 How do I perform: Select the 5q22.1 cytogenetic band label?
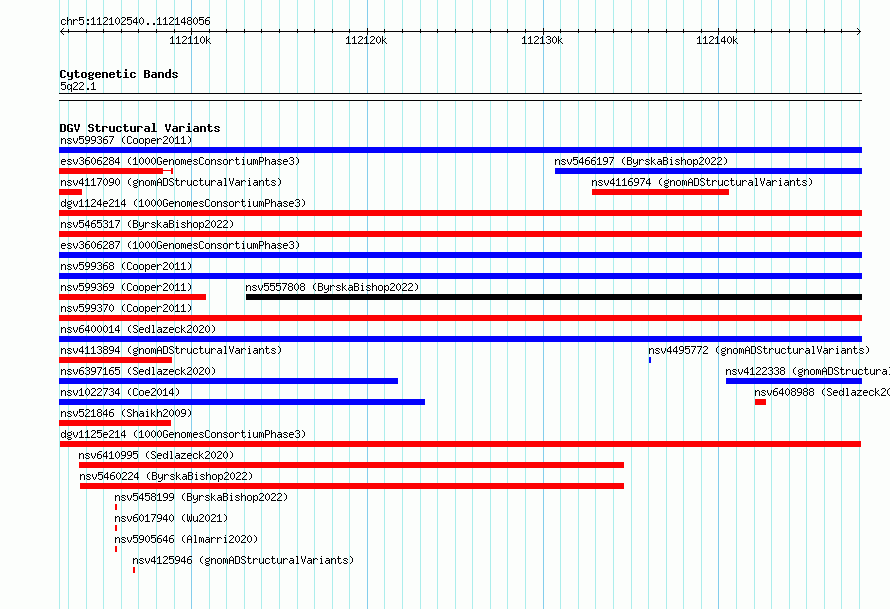[x=78, y=86]
